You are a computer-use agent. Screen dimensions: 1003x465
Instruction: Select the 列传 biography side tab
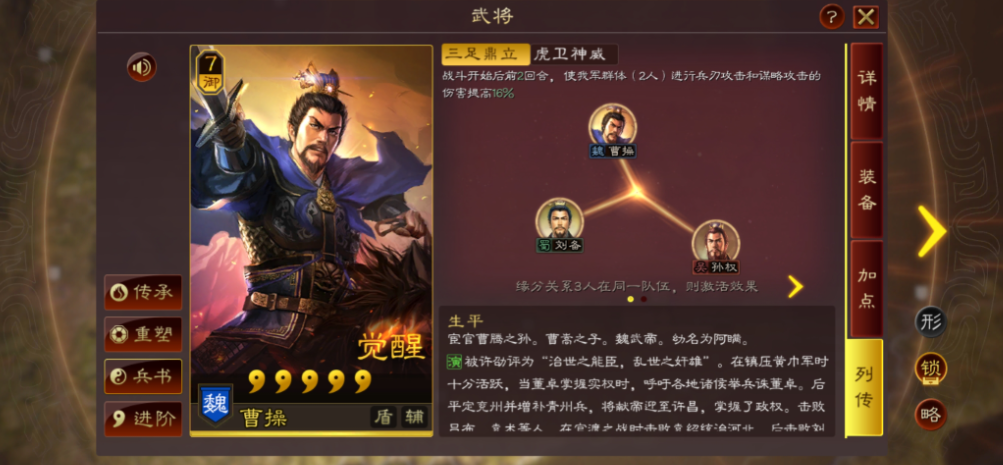[x=864, y=388]
